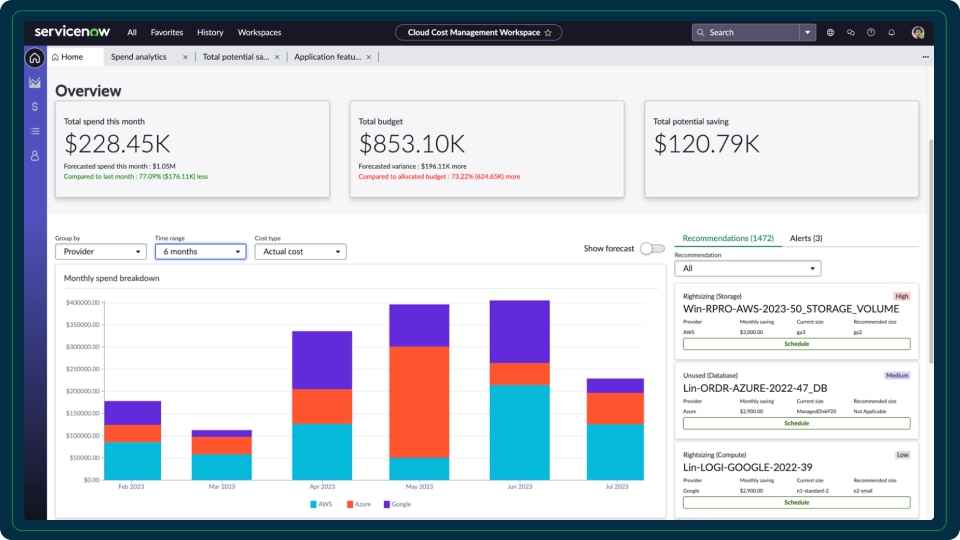The width and height of the screenshot is (960, 540).
Task: Open the help question mark icon
Action: 871,32
